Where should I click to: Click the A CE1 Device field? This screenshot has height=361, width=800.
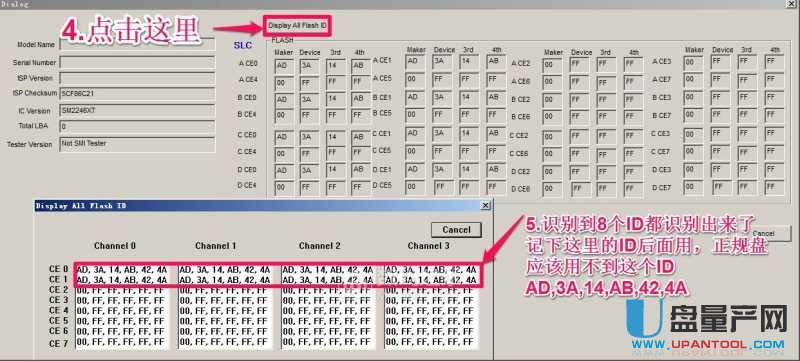pyautogui.click(x=442, y=62)
